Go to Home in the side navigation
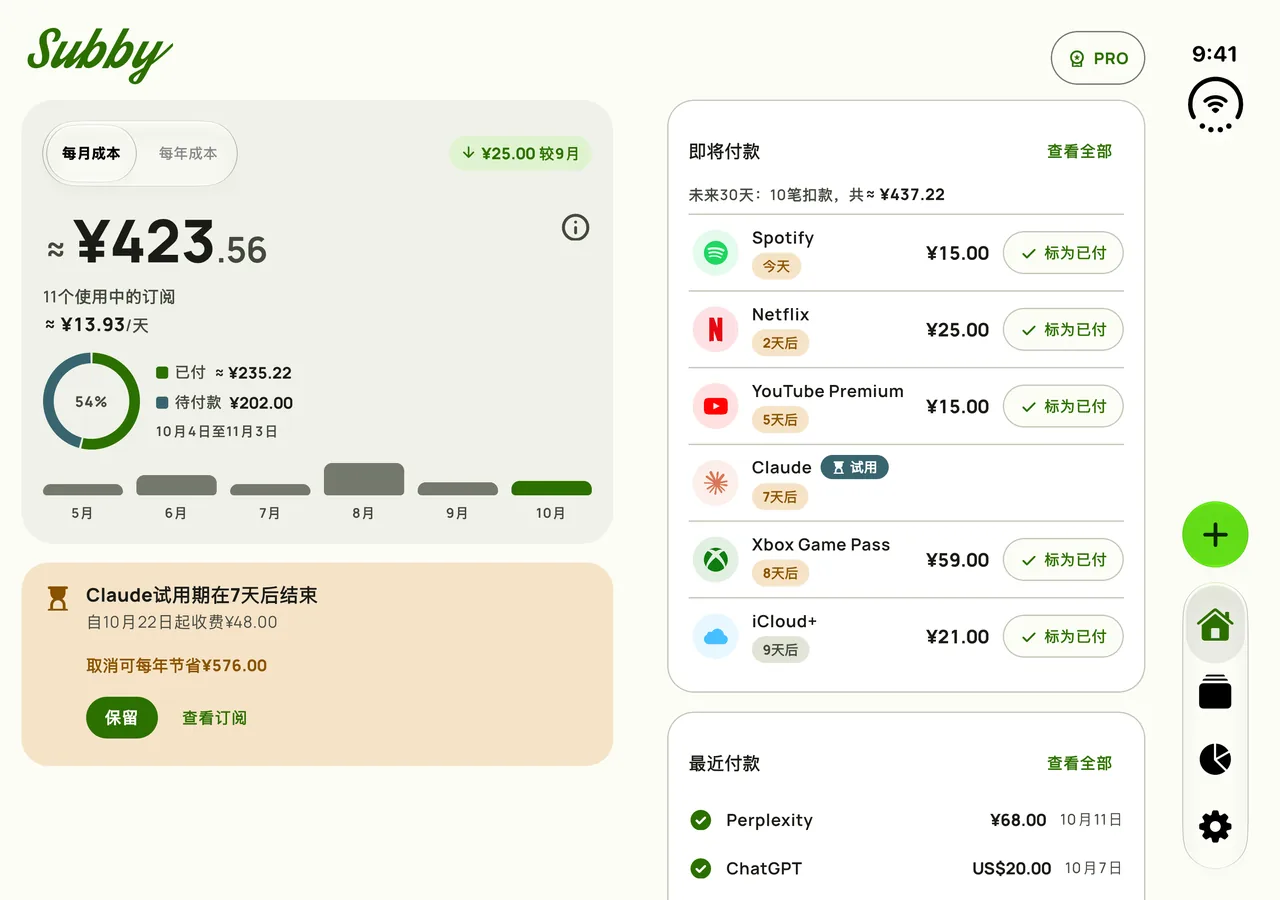Viewport: 1280px width, 900px height. click(1215, 625)
